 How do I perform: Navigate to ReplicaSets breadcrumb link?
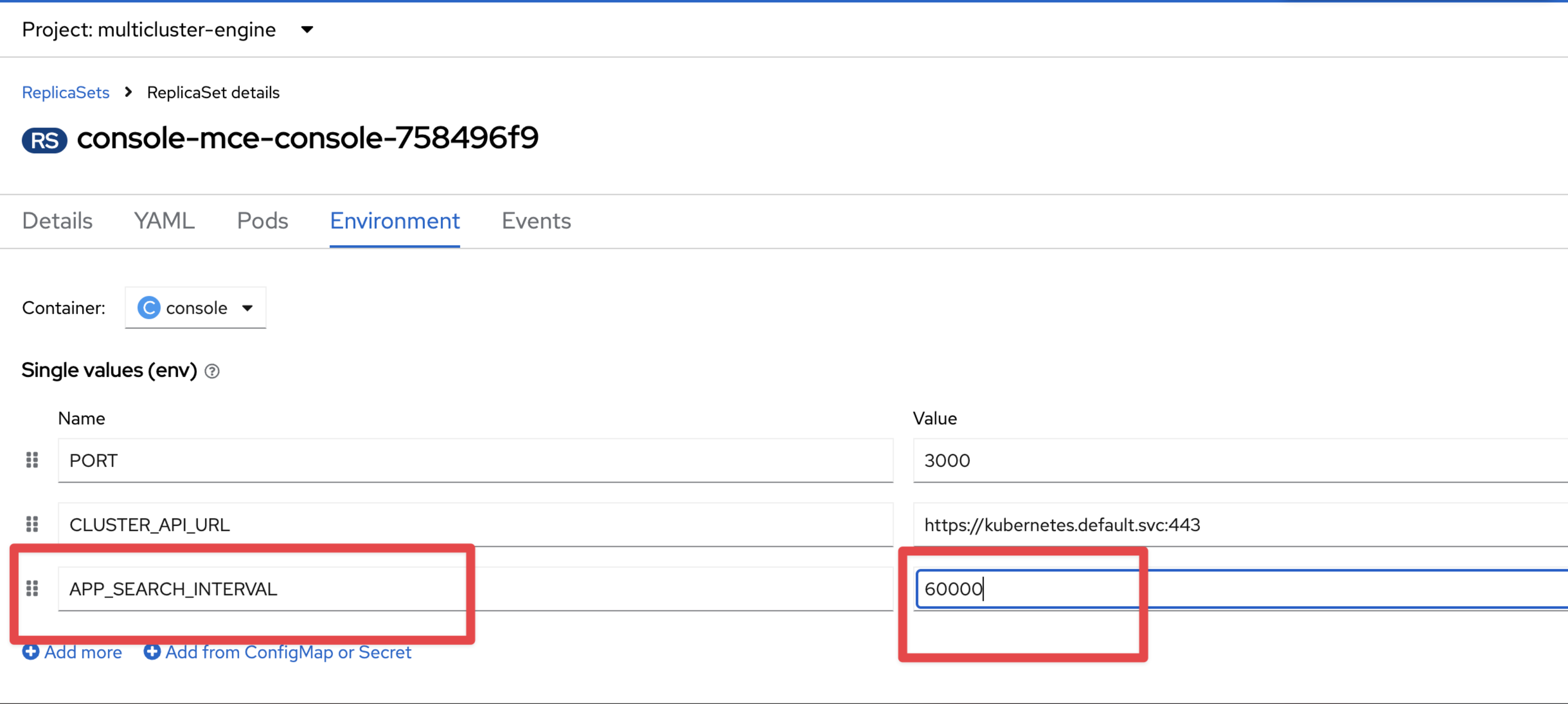pyautogui.click(x=66, y=92)
